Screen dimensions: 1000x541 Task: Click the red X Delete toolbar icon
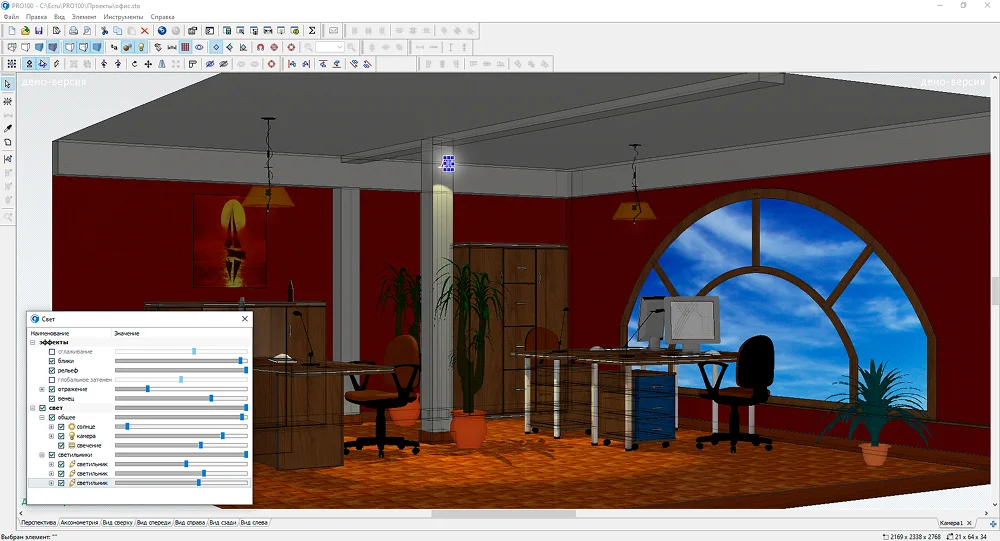[145, 31]
